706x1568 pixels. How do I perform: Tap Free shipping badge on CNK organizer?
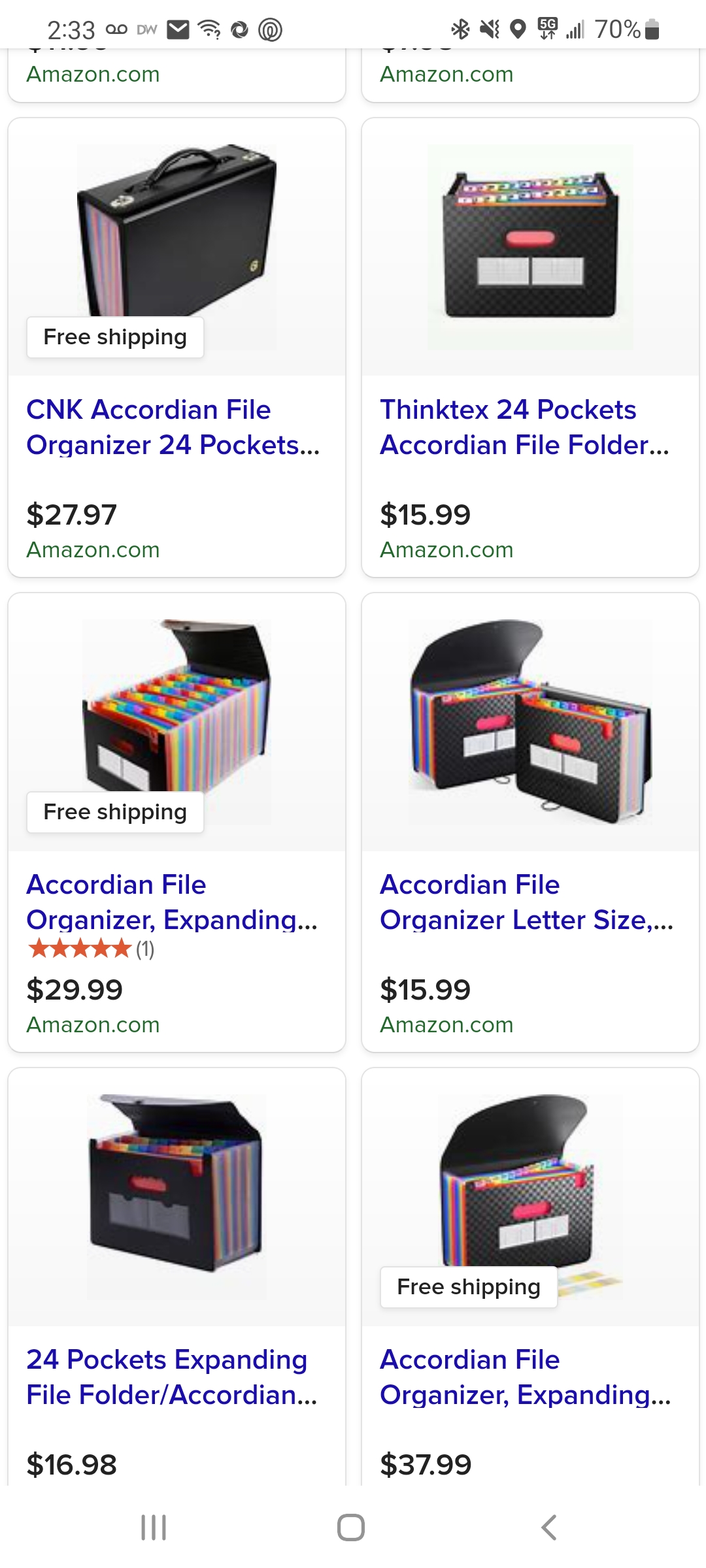point(115,337)
